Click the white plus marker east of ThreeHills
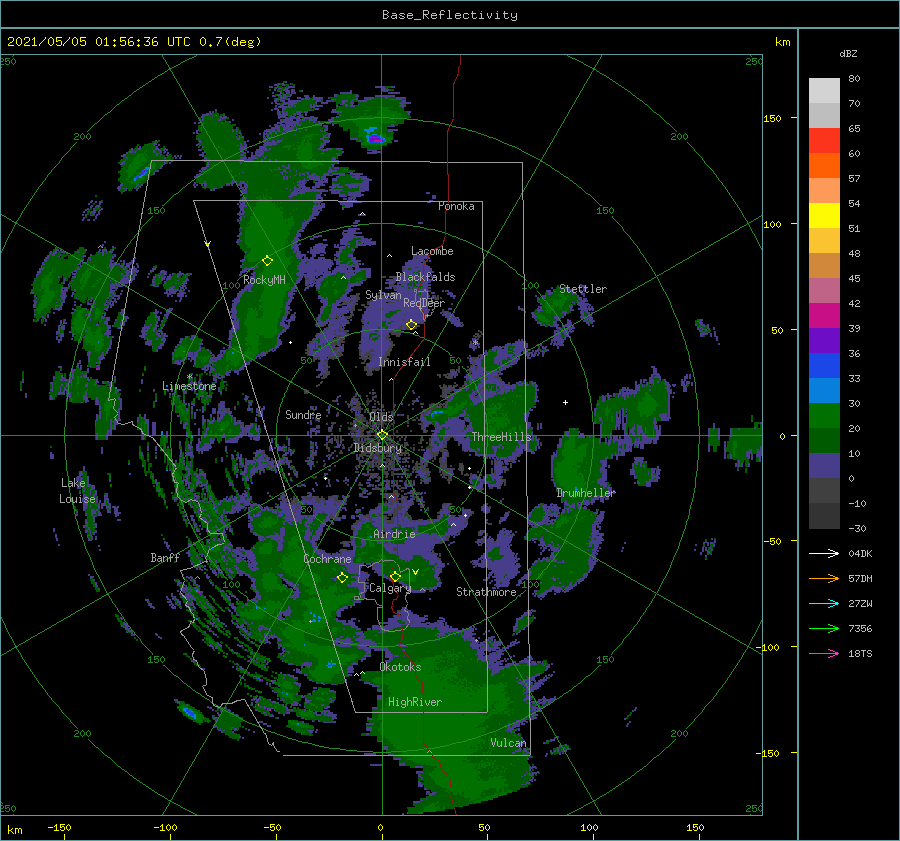This screenshot has width=900, height=841. (565, 402)
